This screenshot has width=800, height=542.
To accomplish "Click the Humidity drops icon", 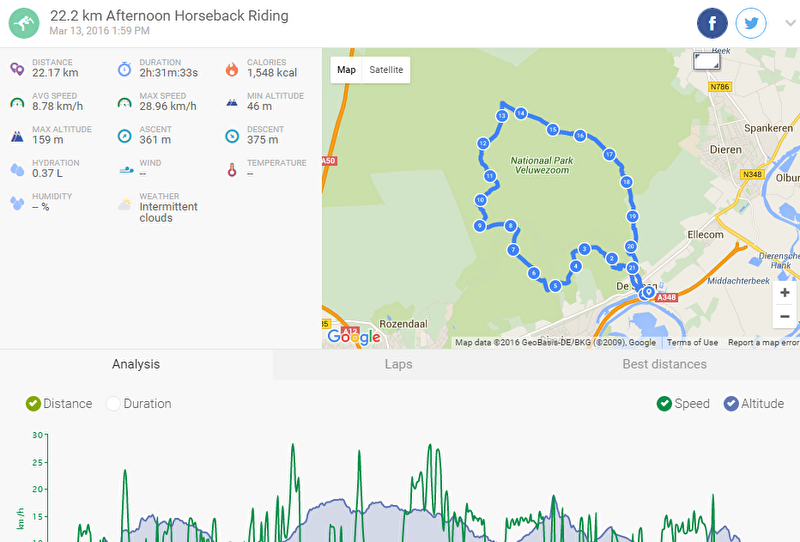I will click(x=17, y=203).
